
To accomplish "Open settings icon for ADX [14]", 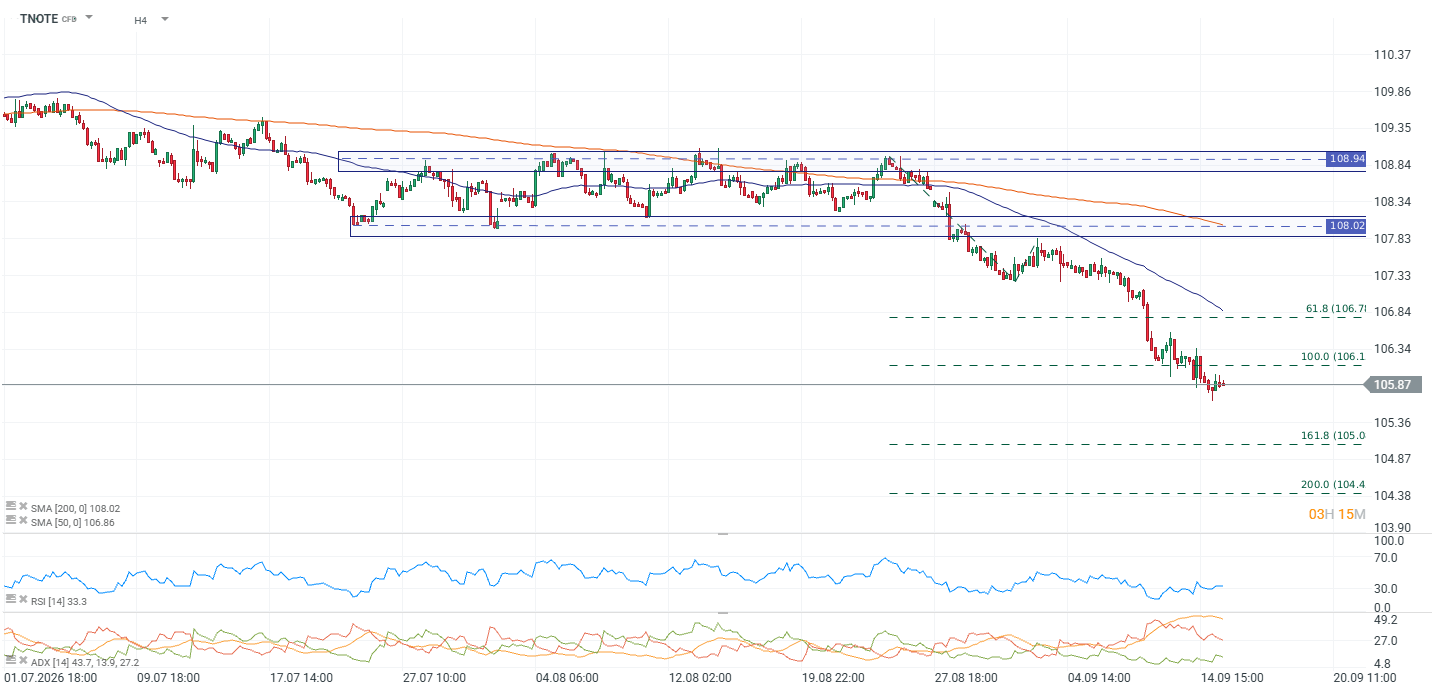I will pyautogui.click(x=10, y=661).
